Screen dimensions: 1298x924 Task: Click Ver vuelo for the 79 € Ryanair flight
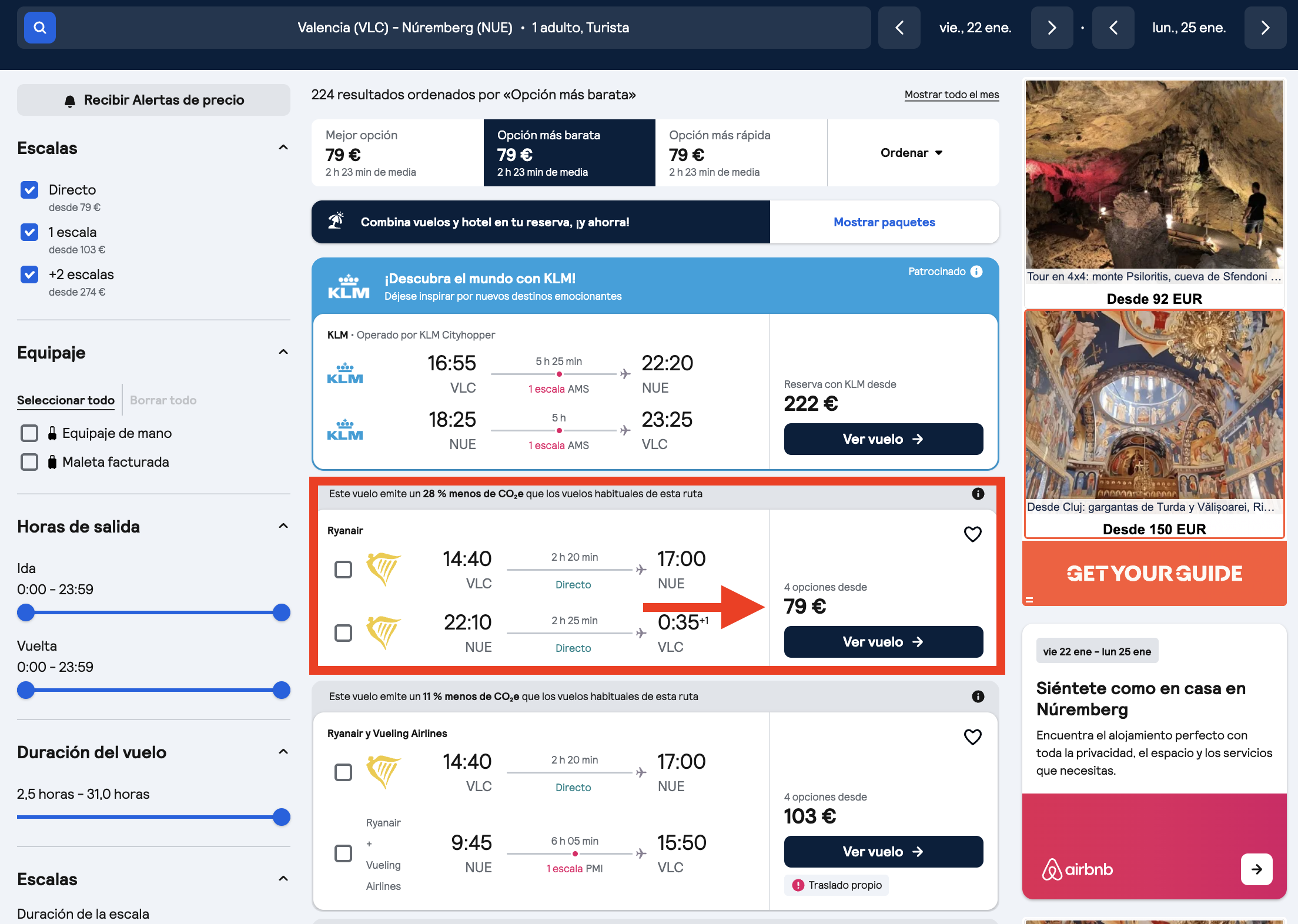click(884, 642)
